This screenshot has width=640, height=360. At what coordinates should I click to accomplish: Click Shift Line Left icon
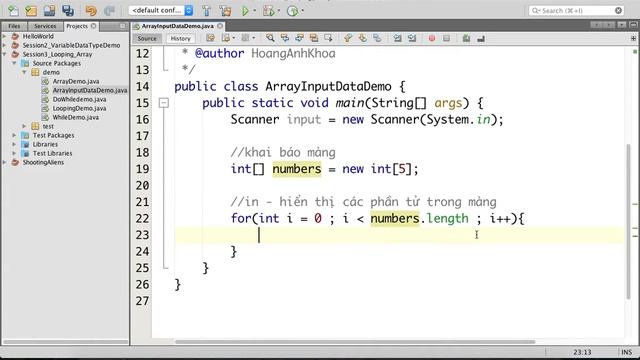pos(397,38)
